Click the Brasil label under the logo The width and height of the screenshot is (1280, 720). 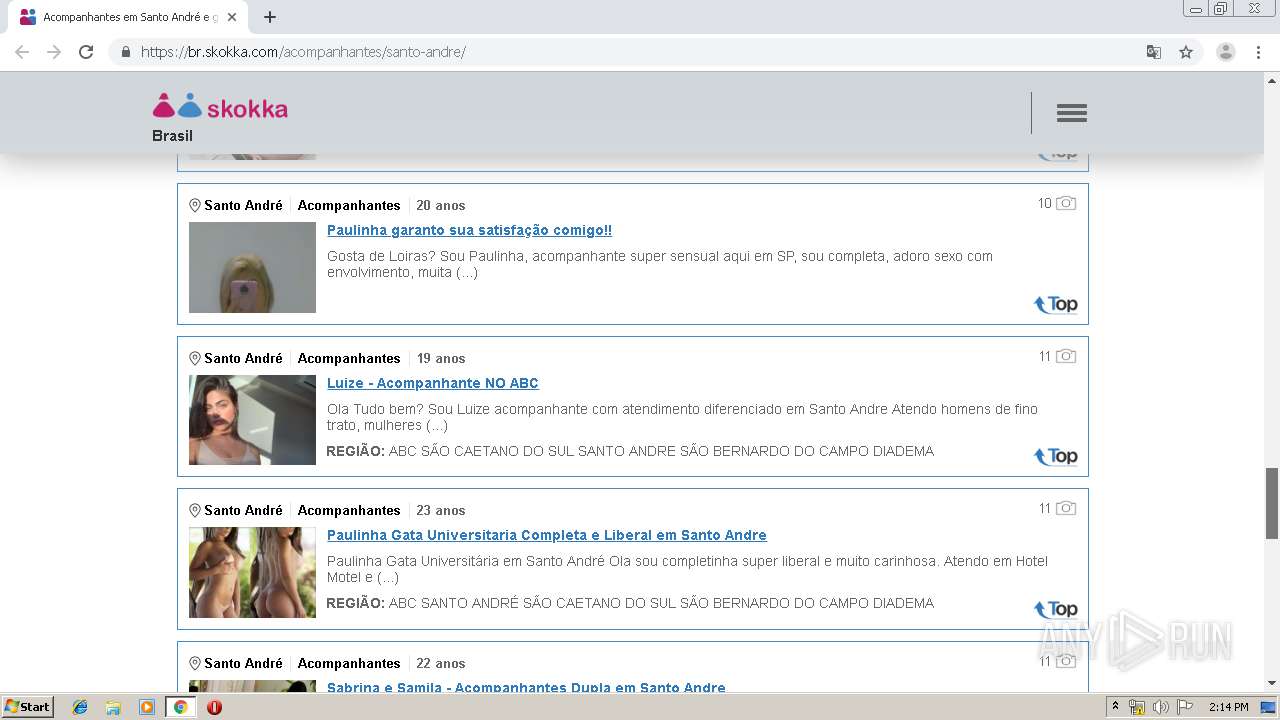[x=172, y=136]
